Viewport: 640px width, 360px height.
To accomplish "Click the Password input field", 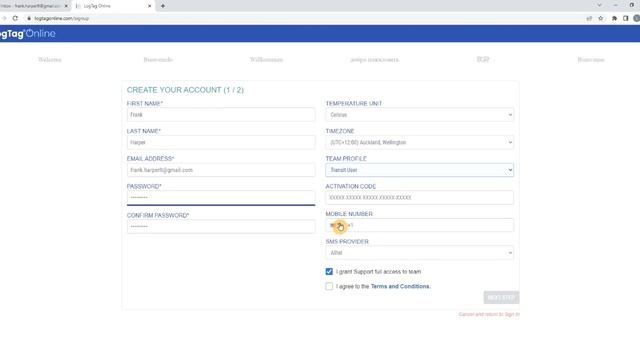I will 221,198.
